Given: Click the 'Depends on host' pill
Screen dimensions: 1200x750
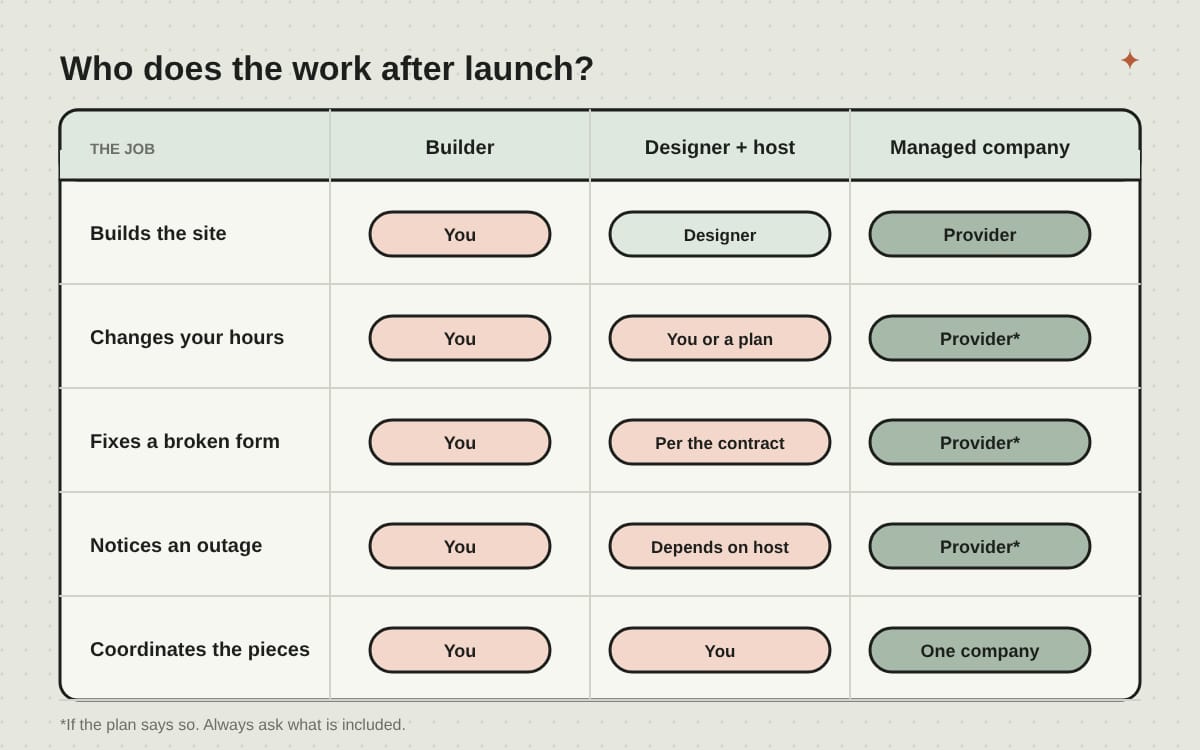Looking at the screenshot, I should pyautogui.click(x=720, y=546).
